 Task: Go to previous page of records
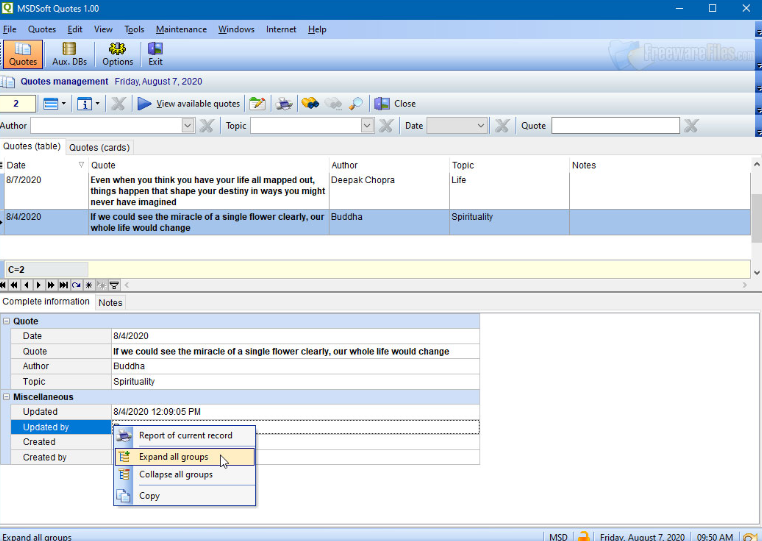pyautogui.click(x=14, y=285)
